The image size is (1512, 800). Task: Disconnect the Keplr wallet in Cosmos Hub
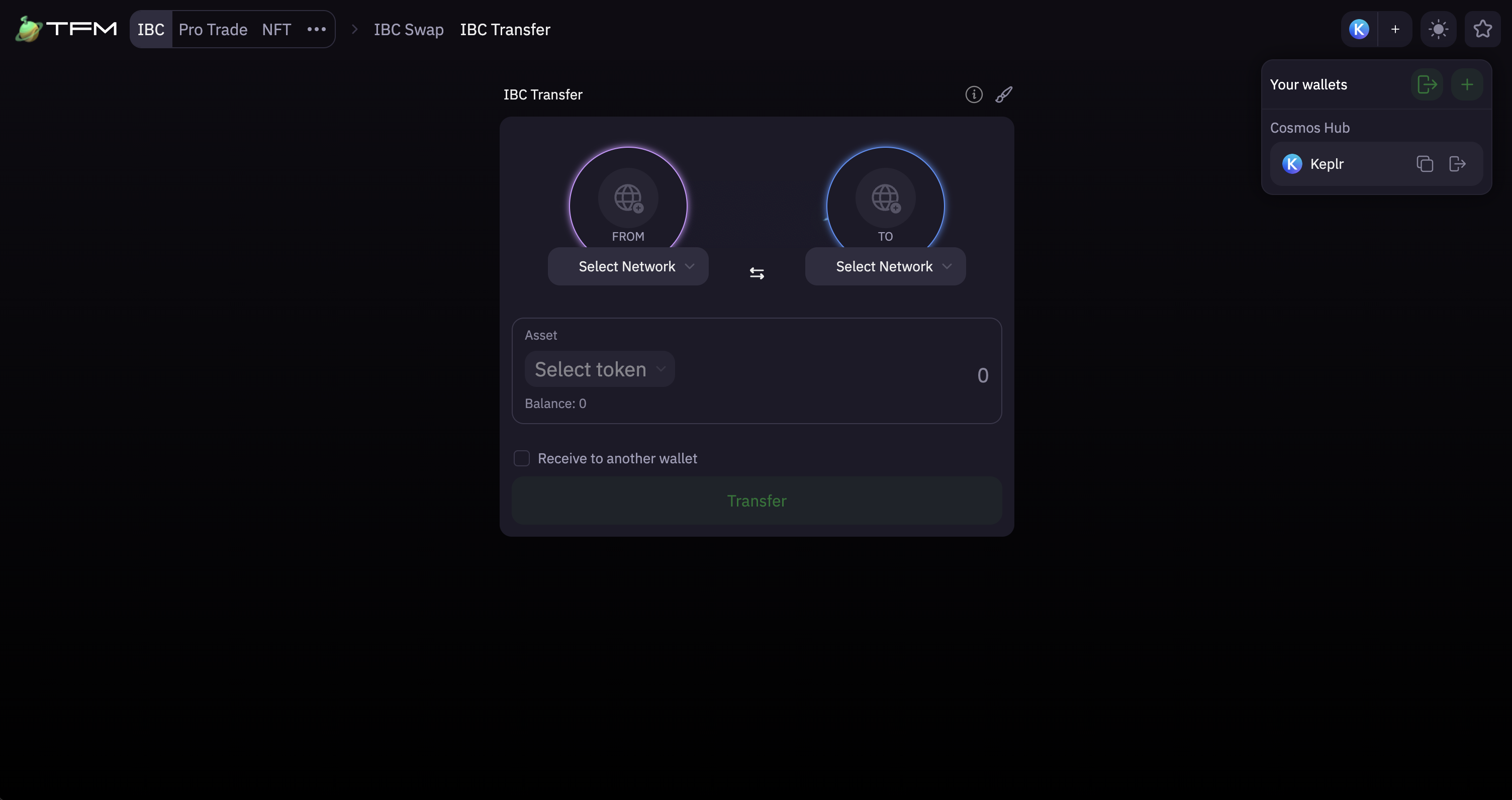coord(1457,164)
